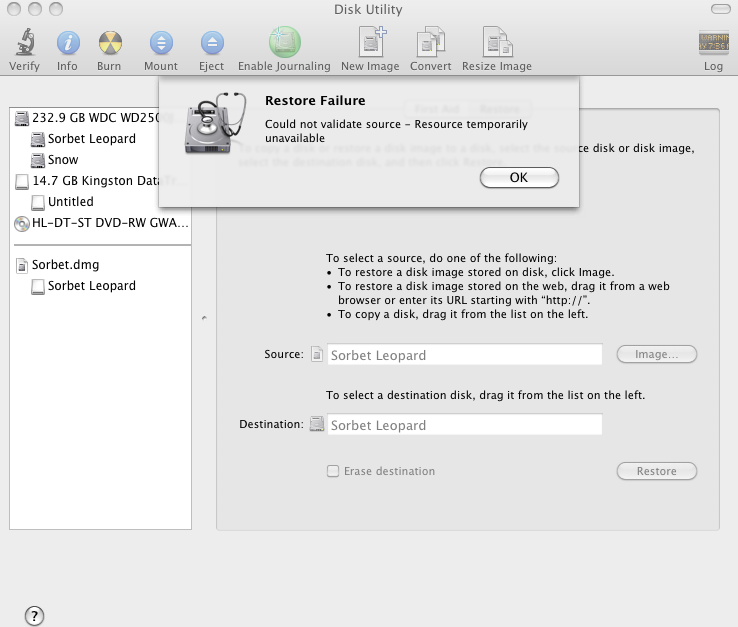The width and height of the screenshot is (738, 627).
Task: Click the Verify microscope toolbar icon
Action: (x=25, y=42)
